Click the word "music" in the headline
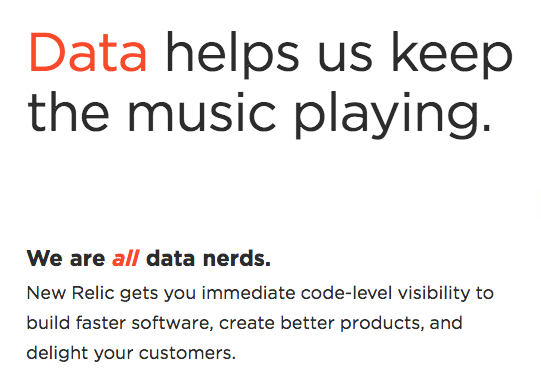This screenshot has height=387, width=541. (202, 112)
